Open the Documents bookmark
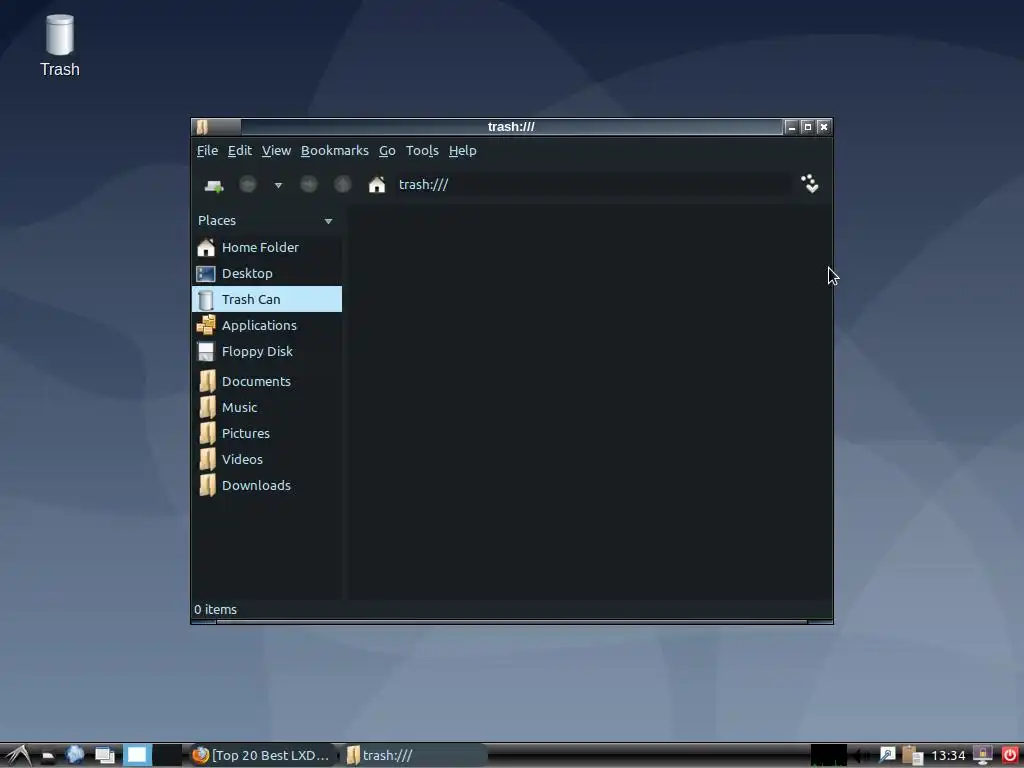The image size is (1024, 768). (x=267, y=381)
